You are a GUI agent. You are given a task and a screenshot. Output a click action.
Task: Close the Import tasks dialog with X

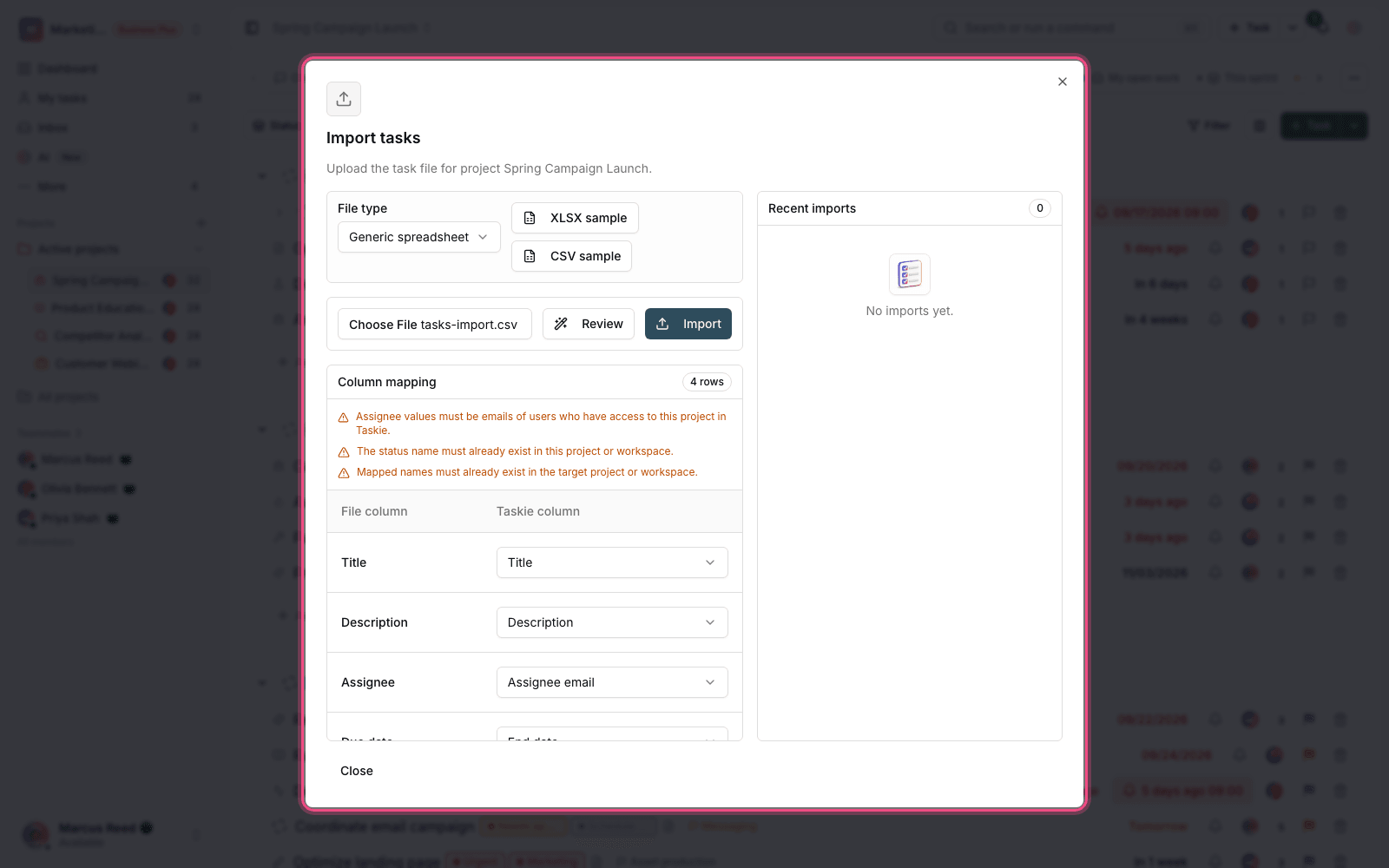click(x=1063, y=82)
